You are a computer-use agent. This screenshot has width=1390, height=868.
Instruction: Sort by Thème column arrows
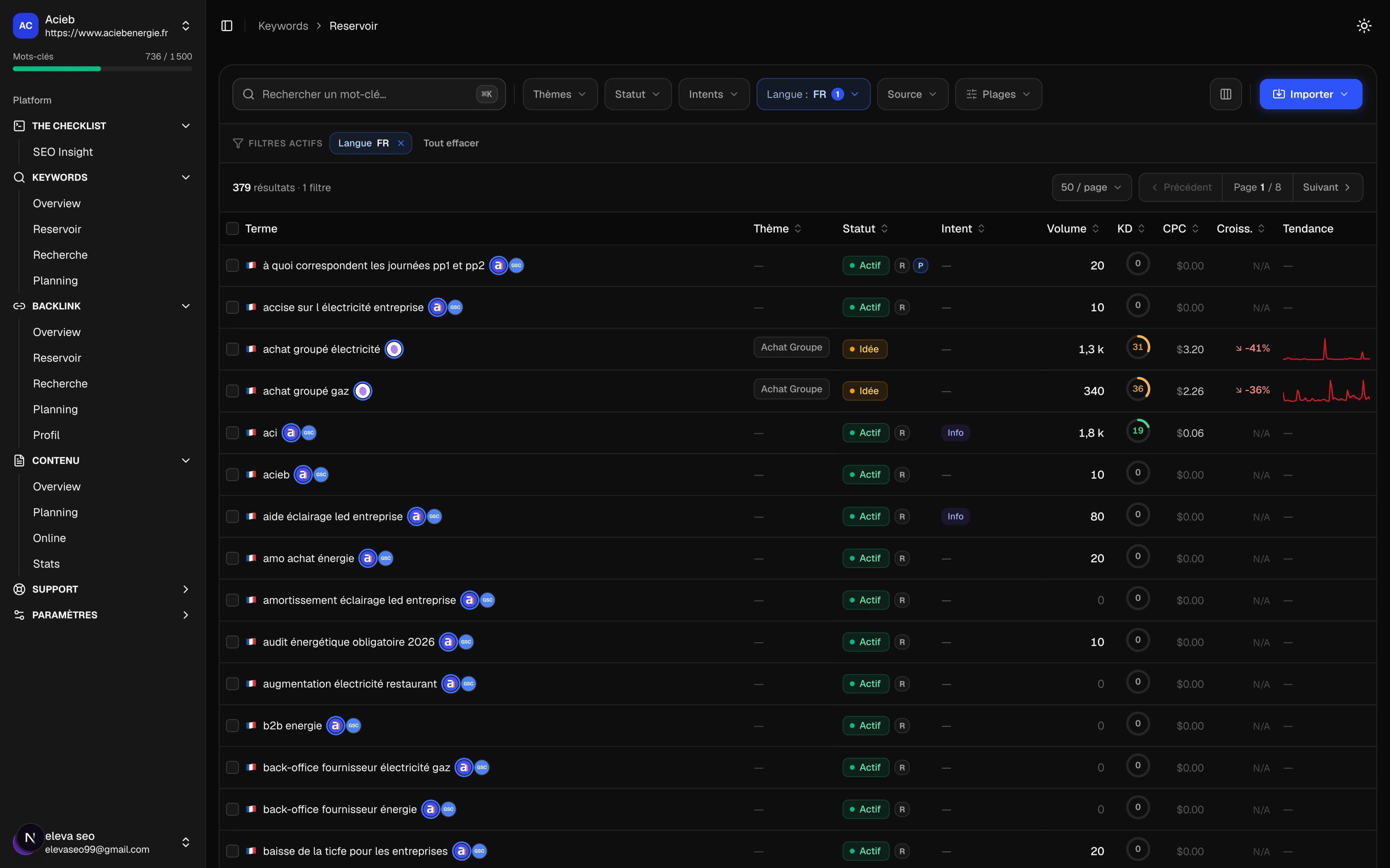(x=798, y=228)
